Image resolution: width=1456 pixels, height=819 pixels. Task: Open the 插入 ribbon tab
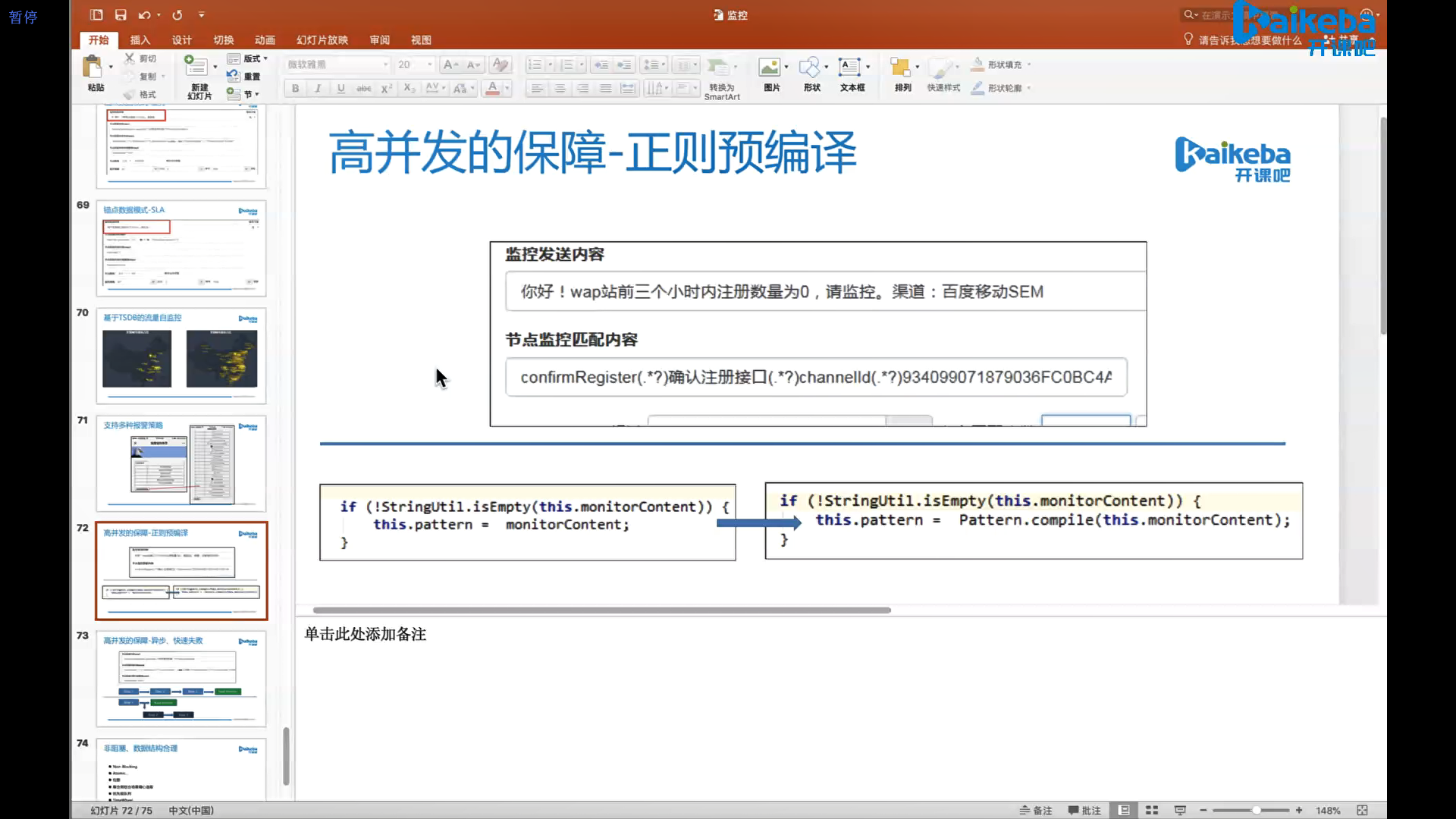click(140, 40)
